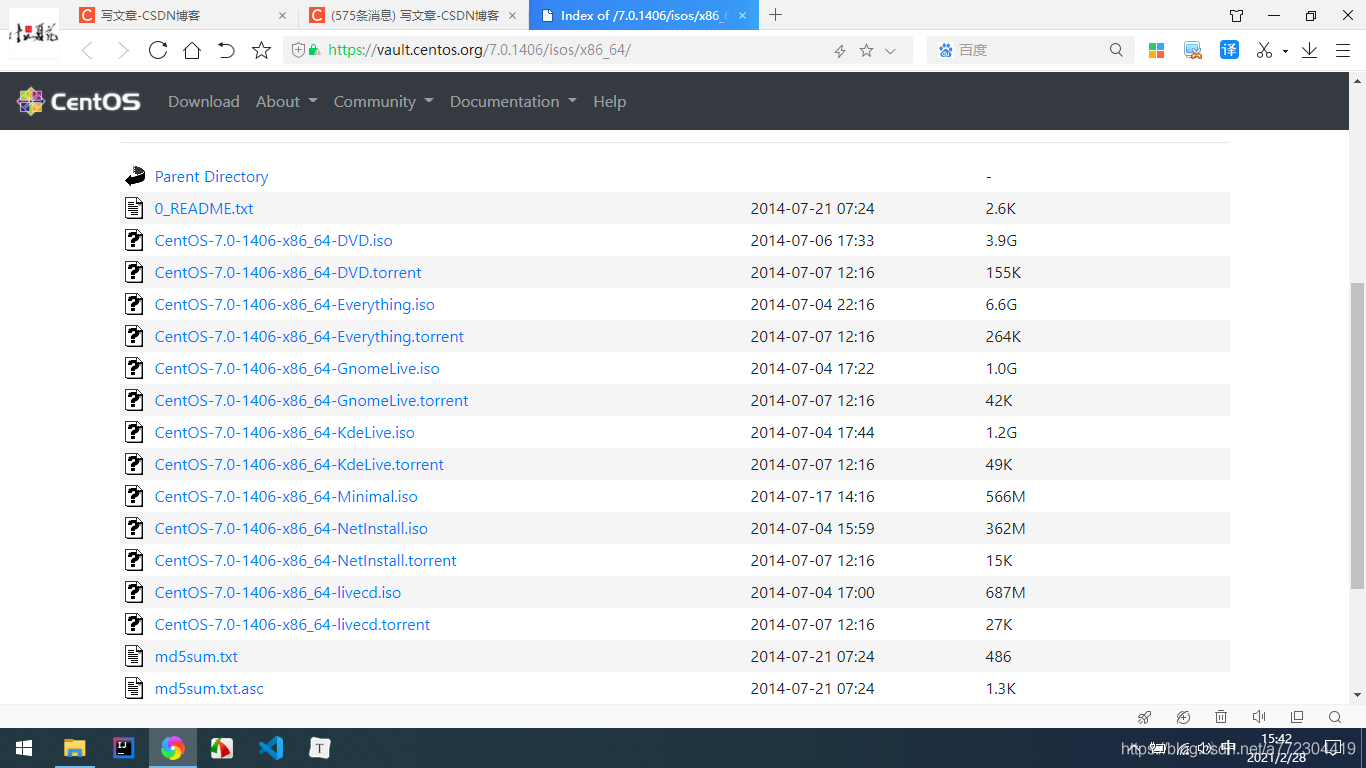
Task: Click the lightning speed mode icon
Action: (x=840, y=51)
